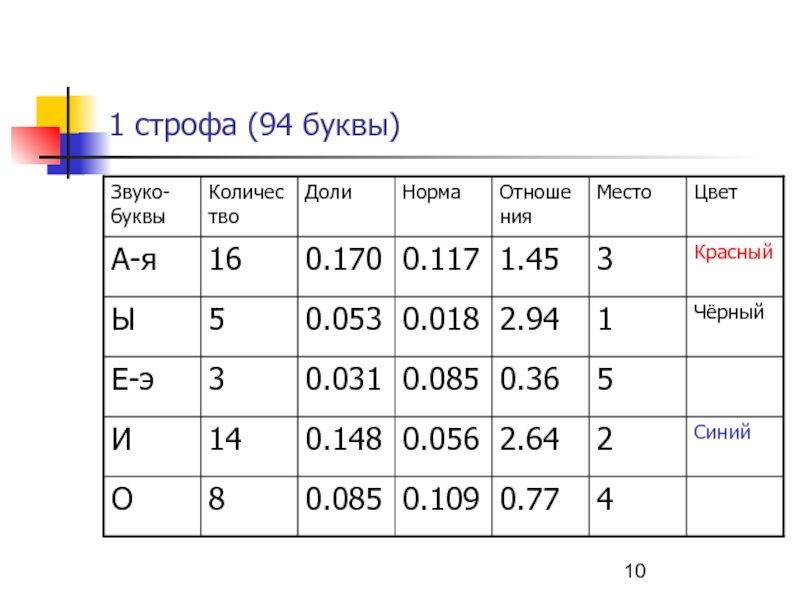Image resolution: width=800 pixels, height=600 pixels.
Task: Click the 'И' row label cell
Action: pos(122,440)
